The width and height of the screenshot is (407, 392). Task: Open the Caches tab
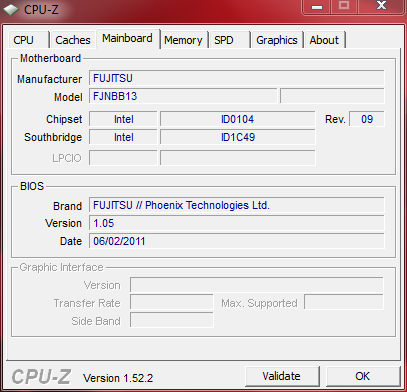[73, 40]
